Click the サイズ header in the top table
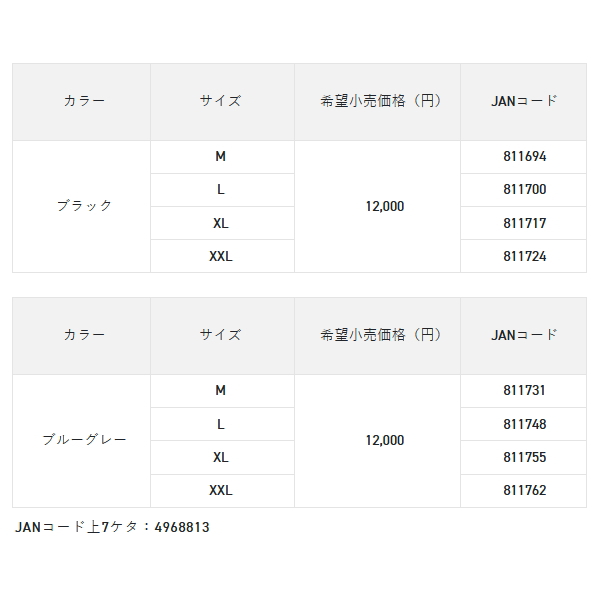Screen dimensions: 600x600 pos(221,101)
